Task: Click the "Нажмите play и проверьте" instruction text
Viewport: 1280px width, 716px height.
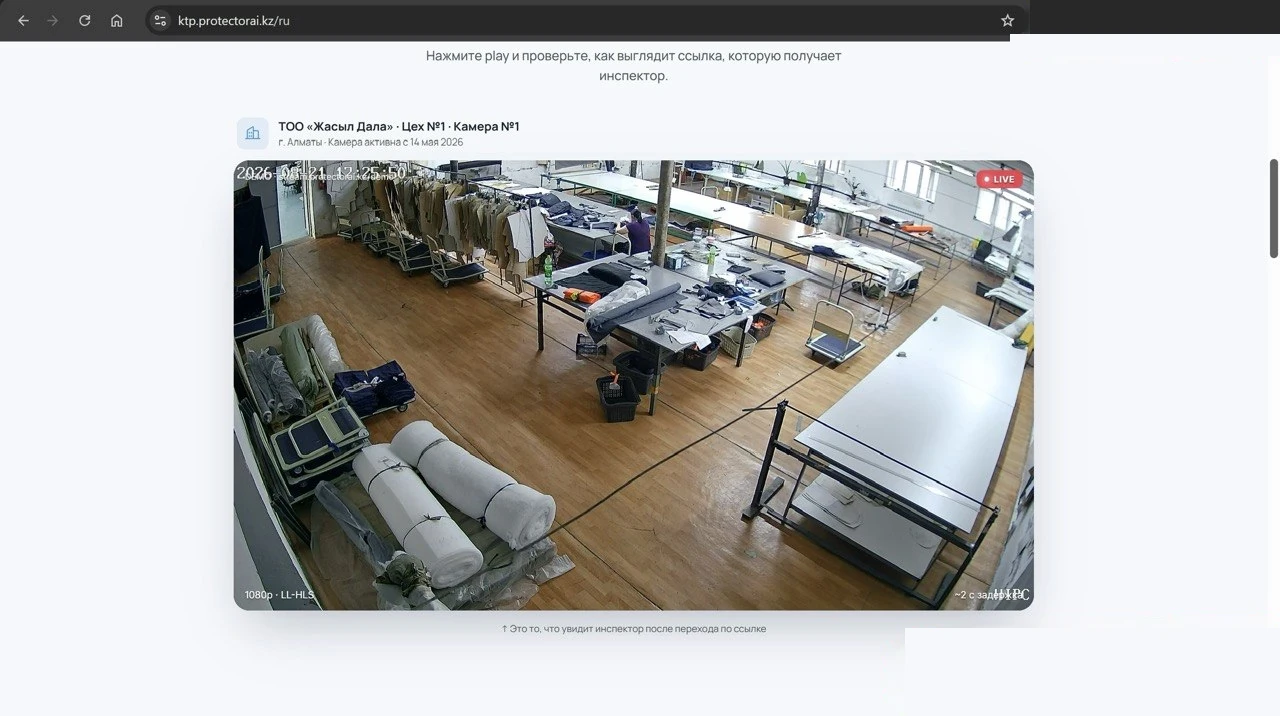Action: pyautogui.click(x=634, y=65)
